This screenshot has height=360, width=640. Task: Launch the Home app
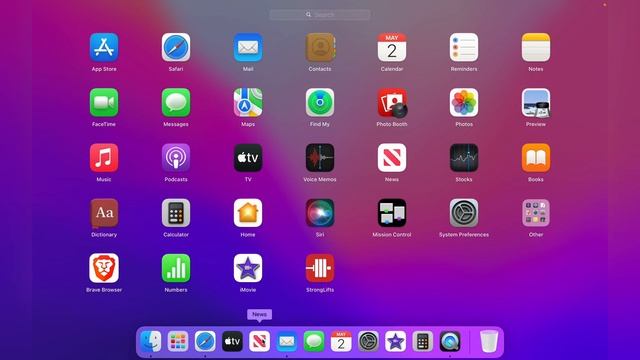[x=248, y=213]
